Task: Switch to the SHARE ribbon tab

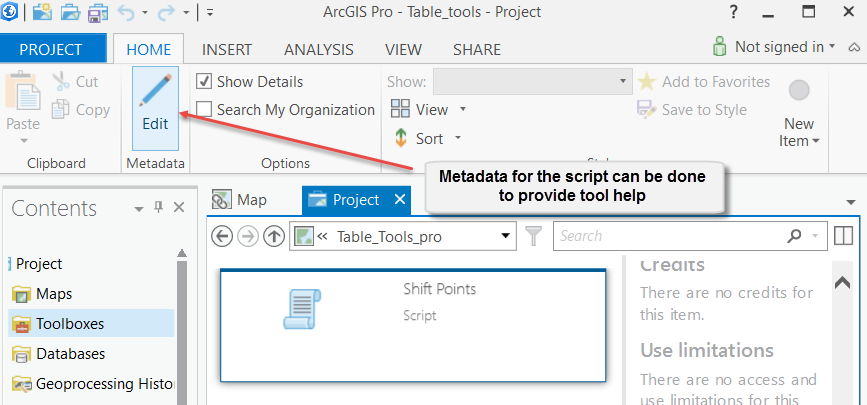Action: click(477, 49)
